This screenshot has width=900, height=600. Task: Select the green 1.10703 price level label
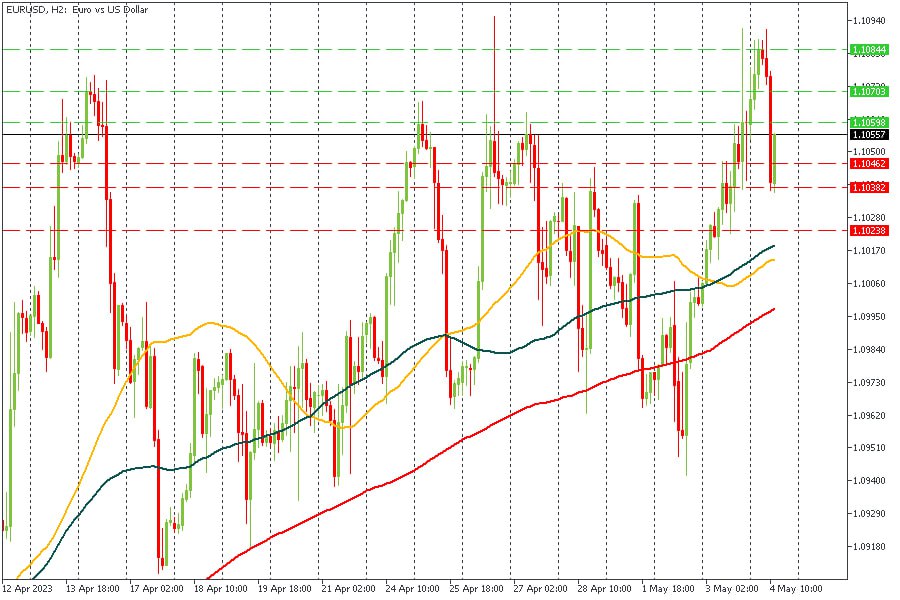869,91
